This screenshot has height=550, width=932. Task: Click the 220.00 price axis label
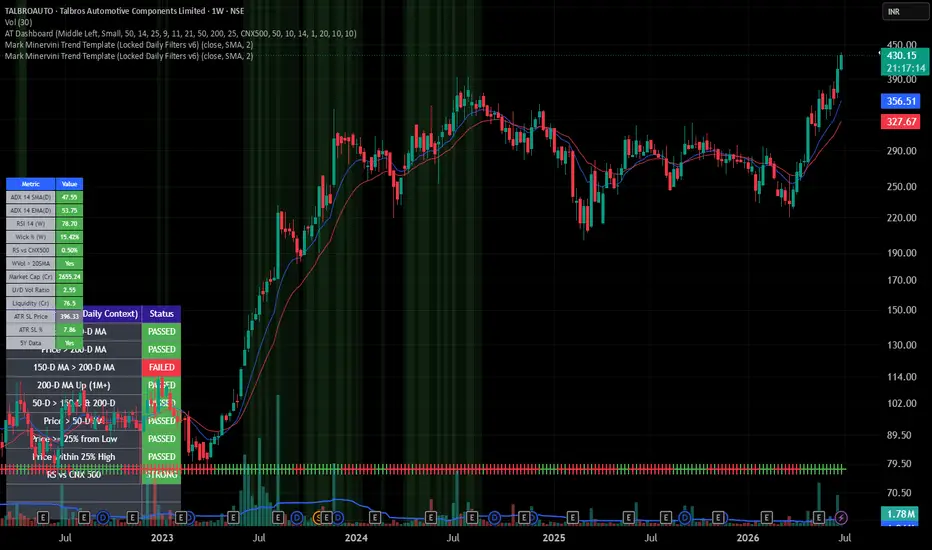click(901, 218)
